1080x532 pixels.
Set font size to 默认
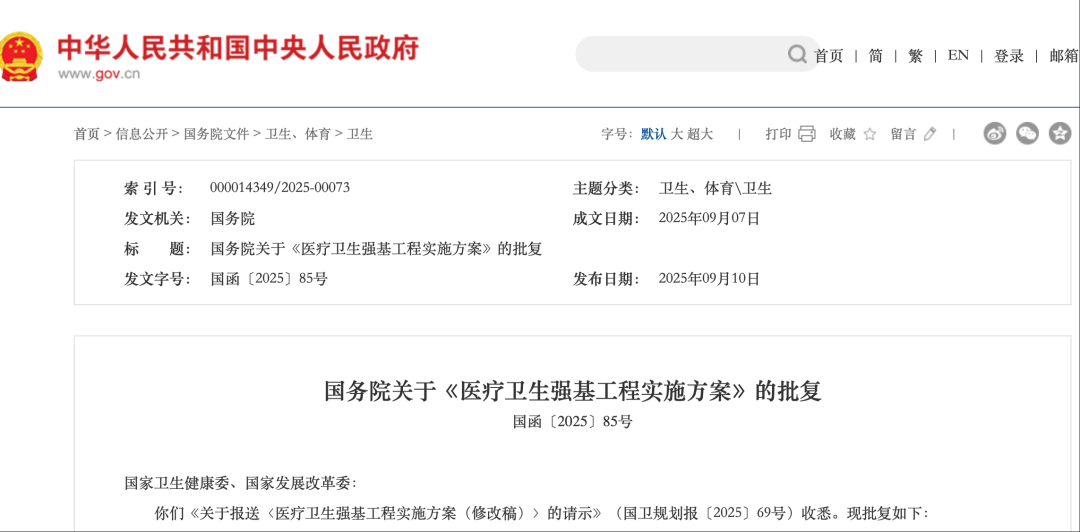point(653,134)
